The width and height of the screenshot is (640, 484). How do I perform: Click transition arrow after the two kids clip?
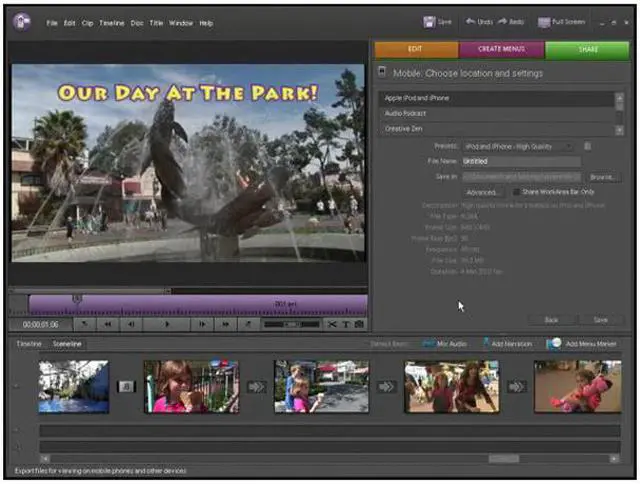(x=386, y=386)
